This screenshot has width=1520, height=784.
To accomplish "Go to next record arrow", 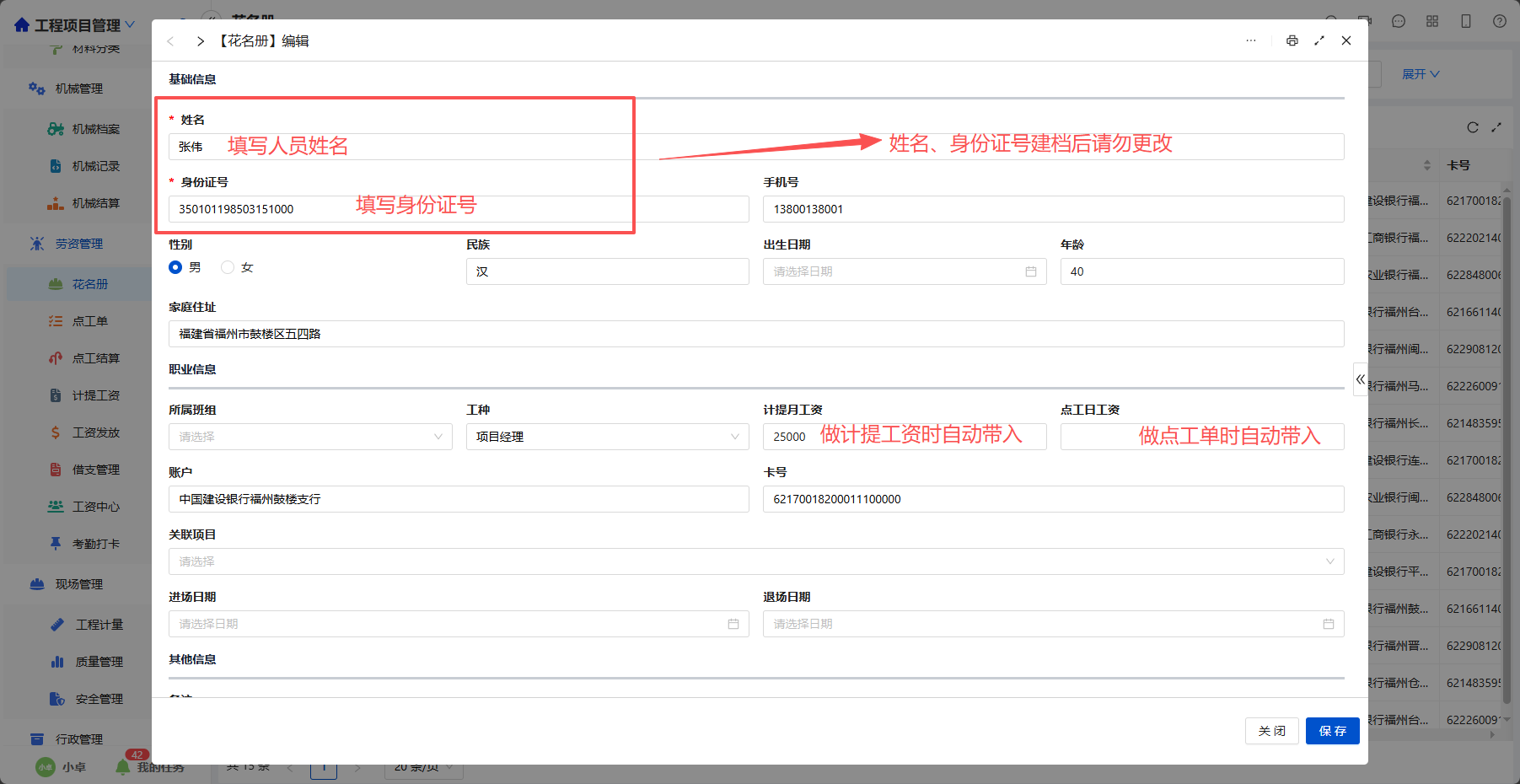I will pyautogui.click(x=201, y=41).
